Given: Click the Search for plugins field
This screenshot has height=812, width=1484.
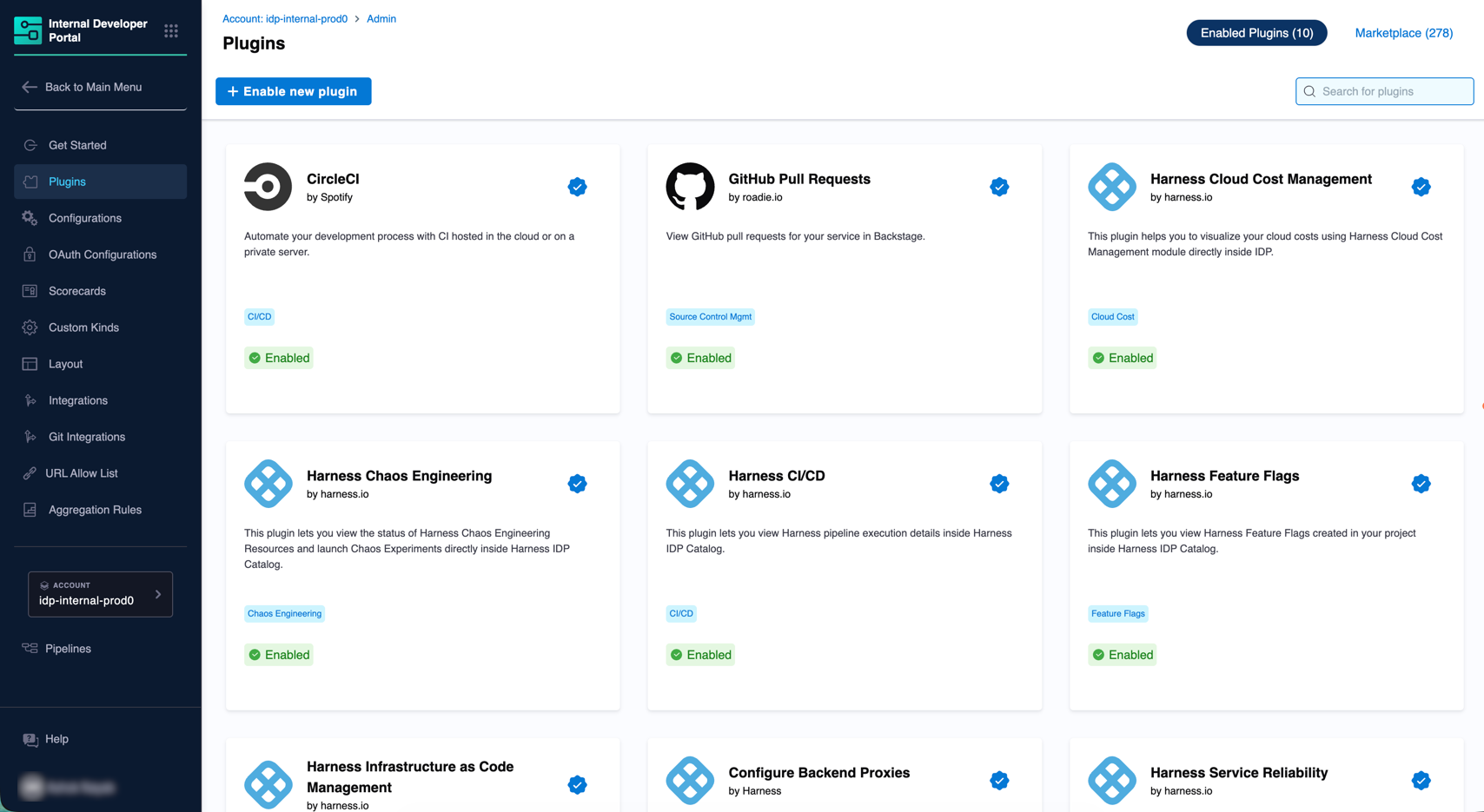Looking at the screenshot, I should [x=1384, y=91].
